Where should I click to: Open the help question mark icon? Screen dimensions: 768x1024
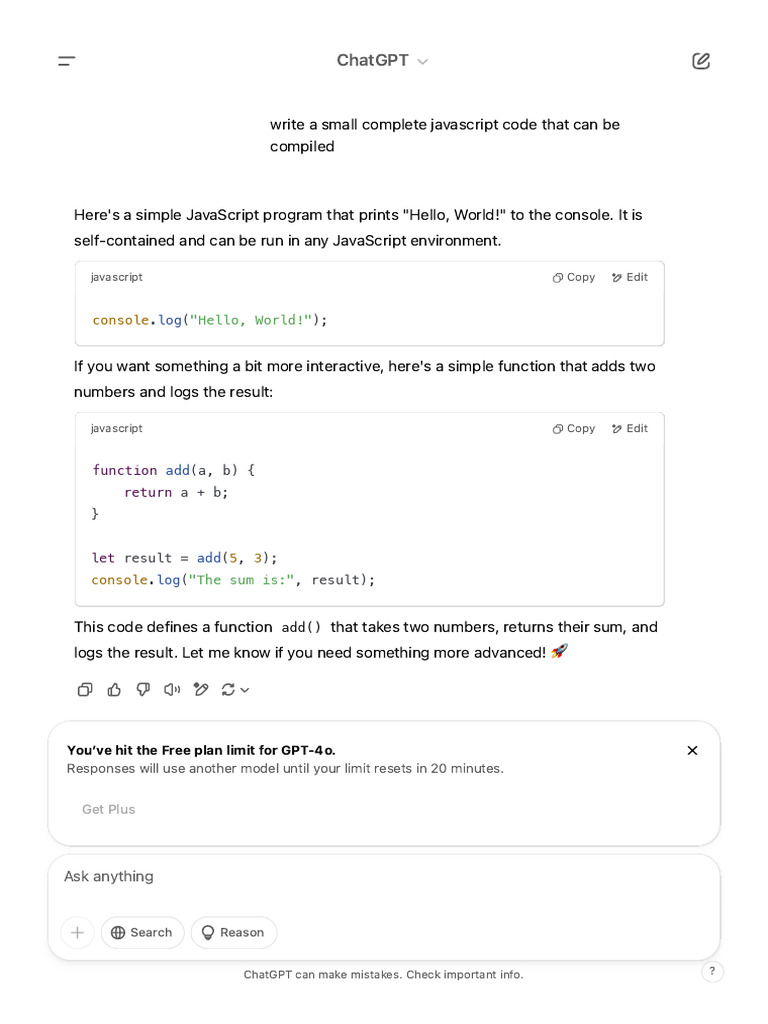point(712,971)
